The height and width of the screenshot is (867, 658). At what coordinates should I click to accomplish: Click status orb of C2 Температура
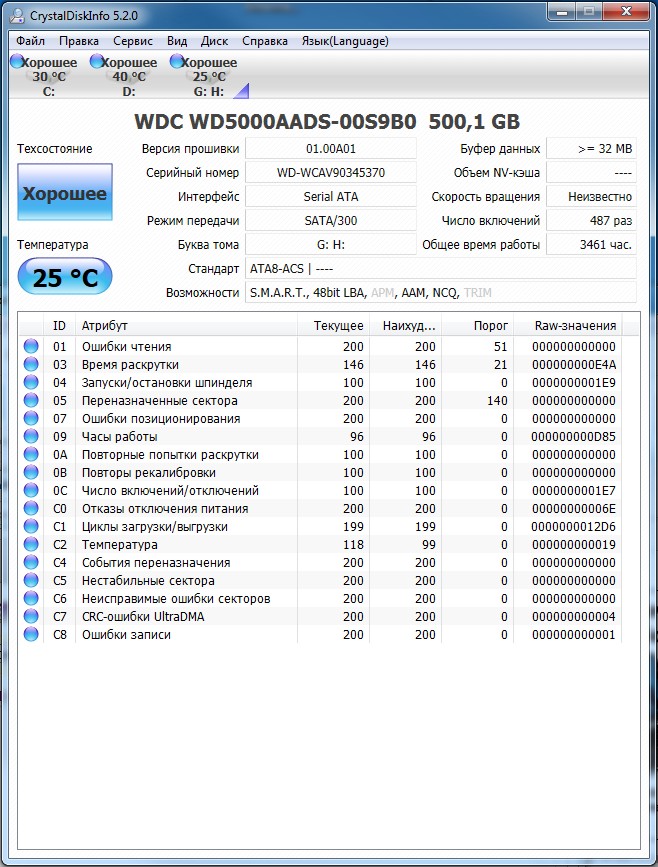[x=31, y=544]
